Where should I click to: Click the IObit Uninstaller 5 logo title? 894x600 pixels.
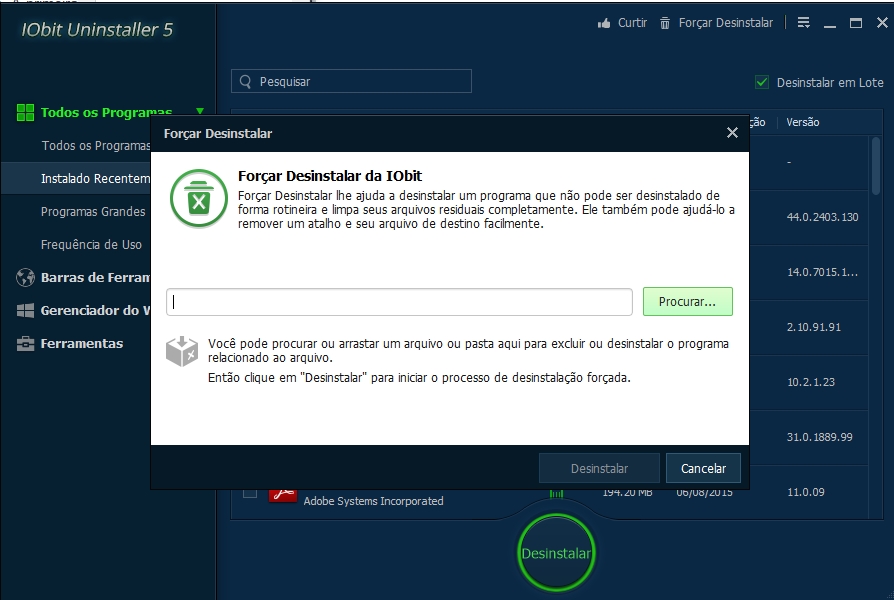coord(97,30)
